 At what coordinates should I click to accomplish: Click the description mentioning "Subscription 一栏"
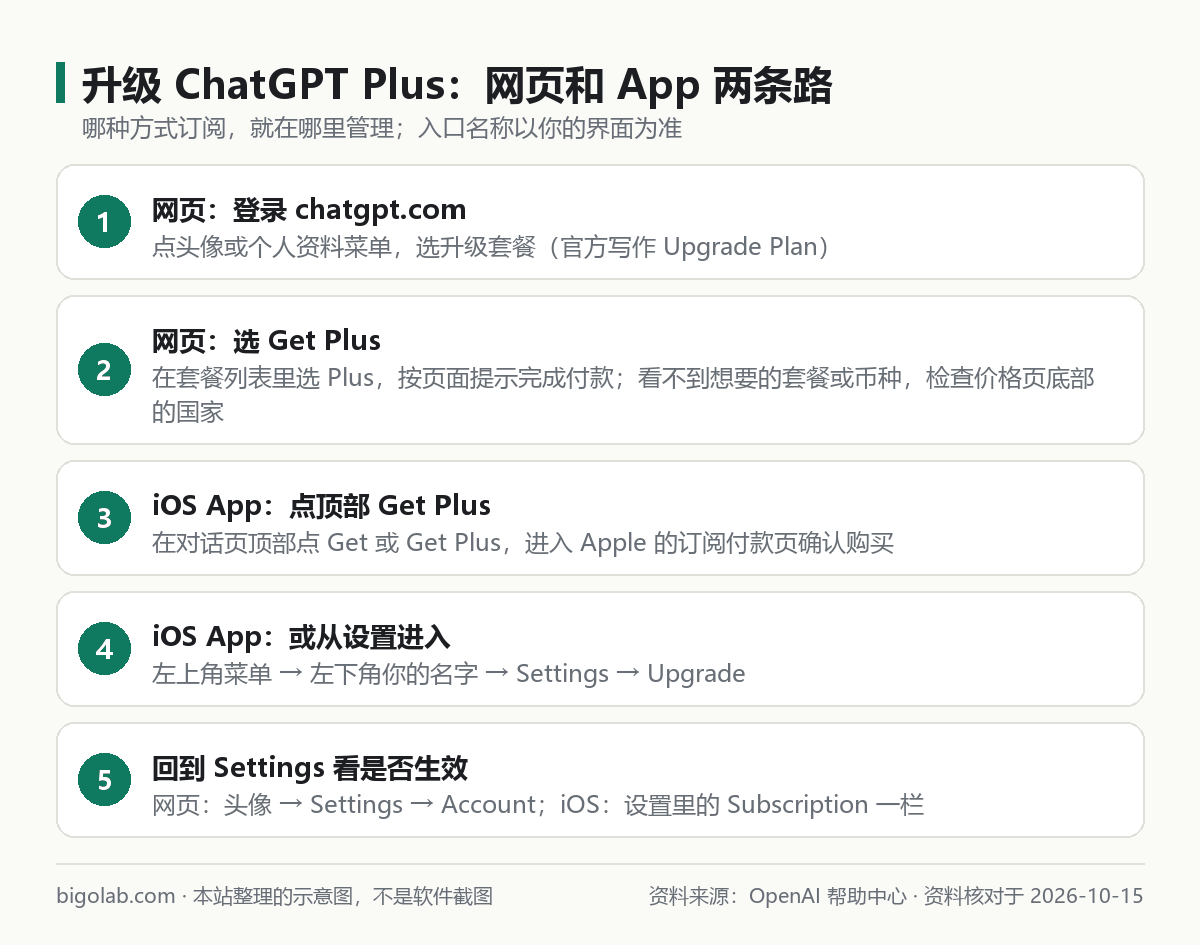[538, 804]
